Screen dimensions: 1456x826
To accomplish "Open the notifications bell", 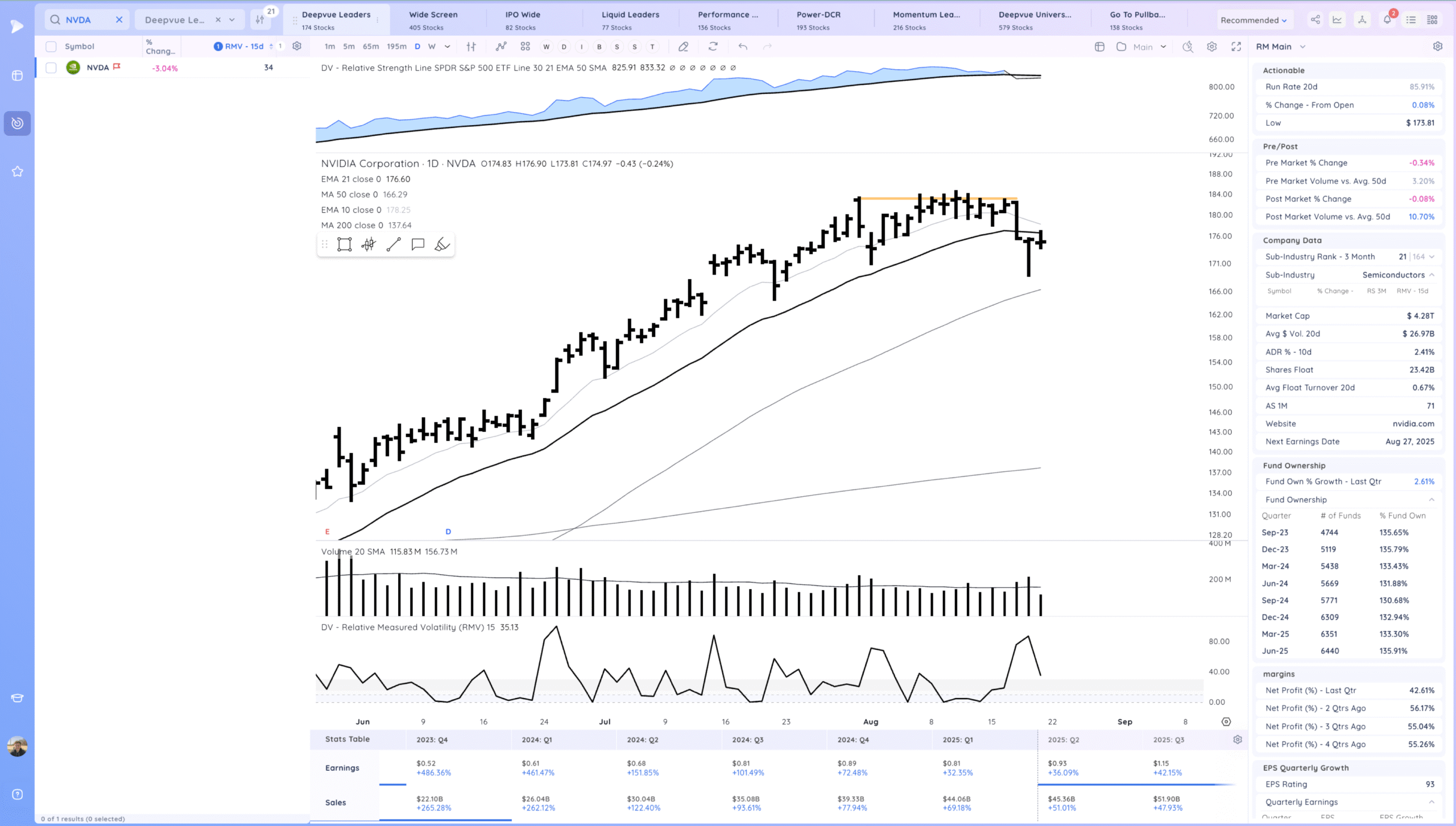I will (x=1387, y=20).
